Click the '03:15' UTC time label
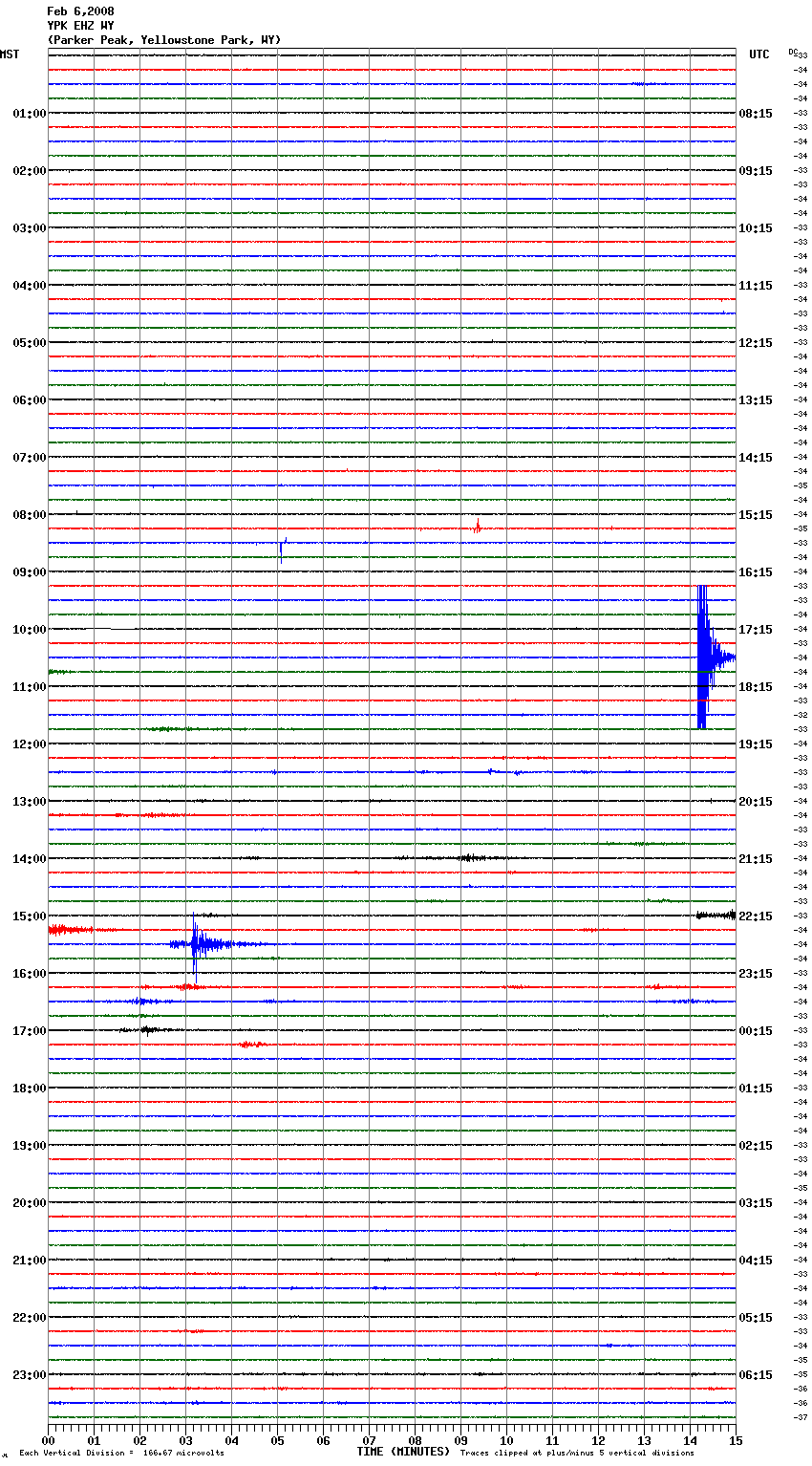 pos(756,1203)
